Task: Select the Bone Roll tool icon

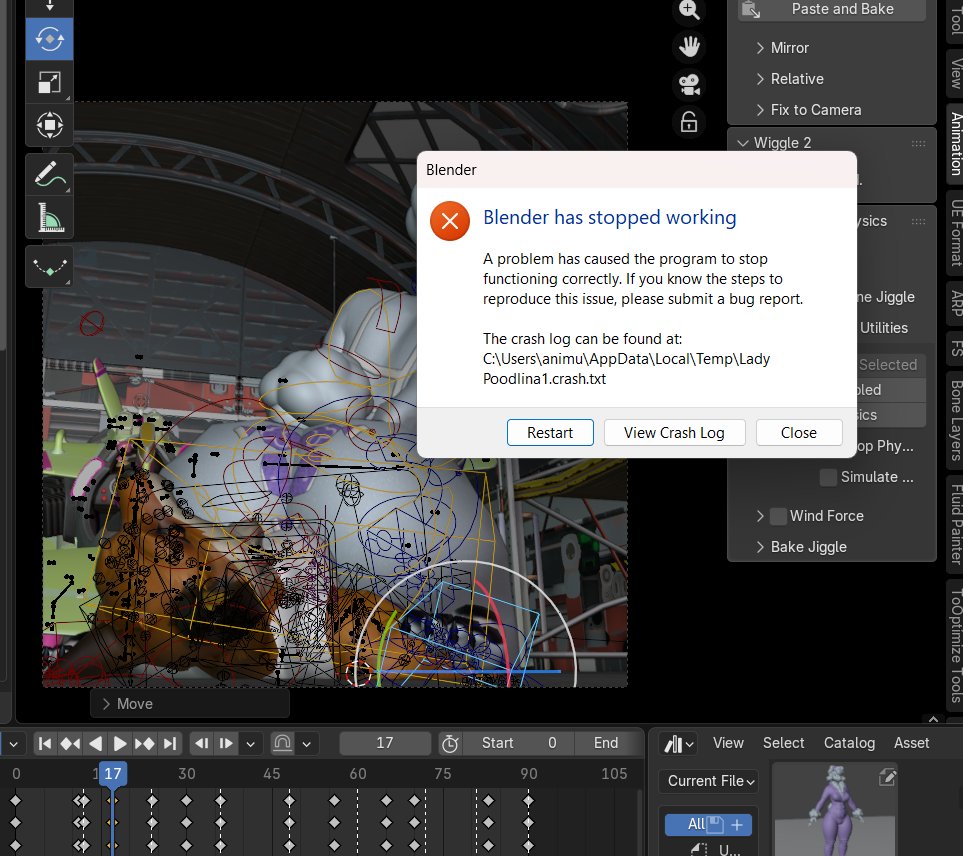Action: [x=49, y=267]
